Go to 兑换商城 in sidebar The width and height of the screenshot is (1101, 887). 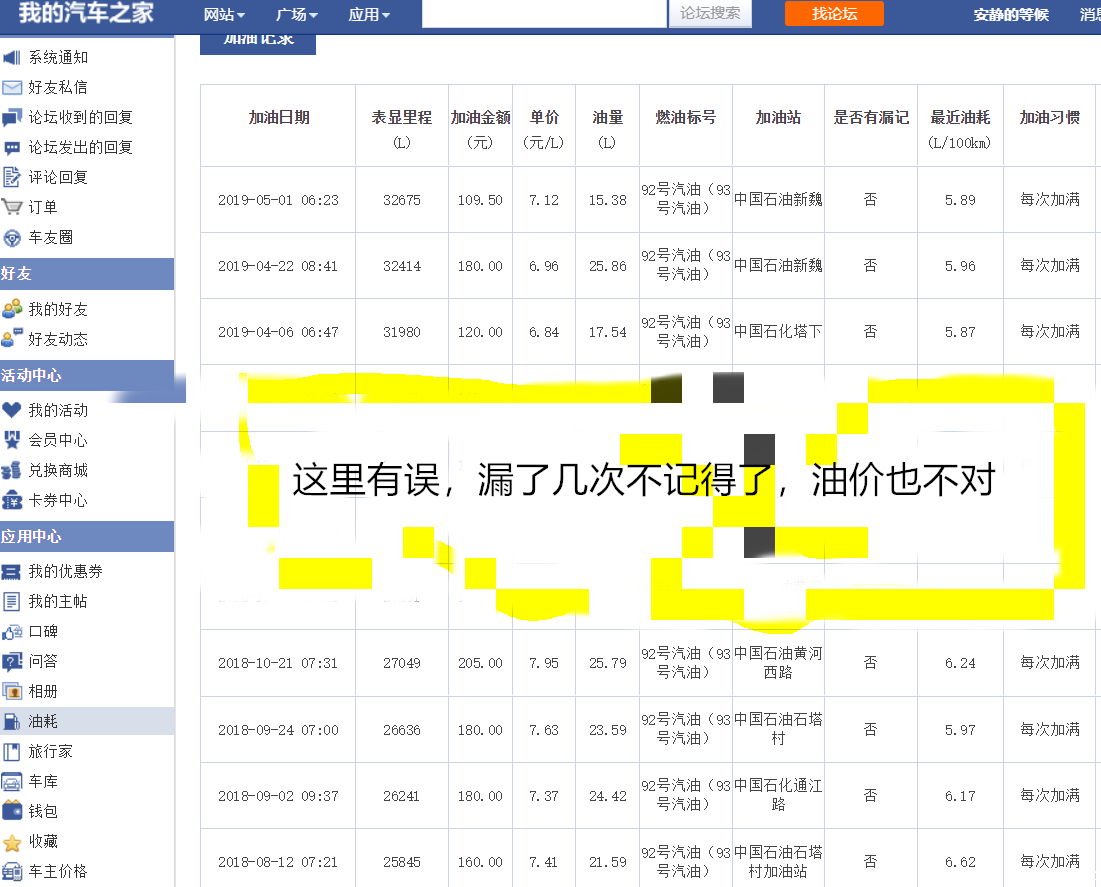(x=58, y=470)
